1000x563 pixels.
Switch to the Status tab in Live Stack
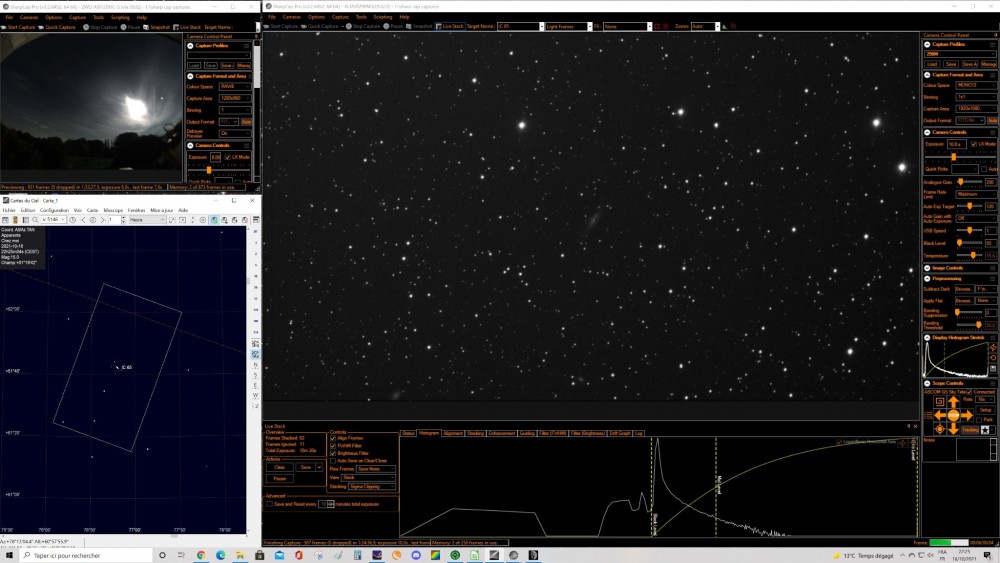pos(408,434)
